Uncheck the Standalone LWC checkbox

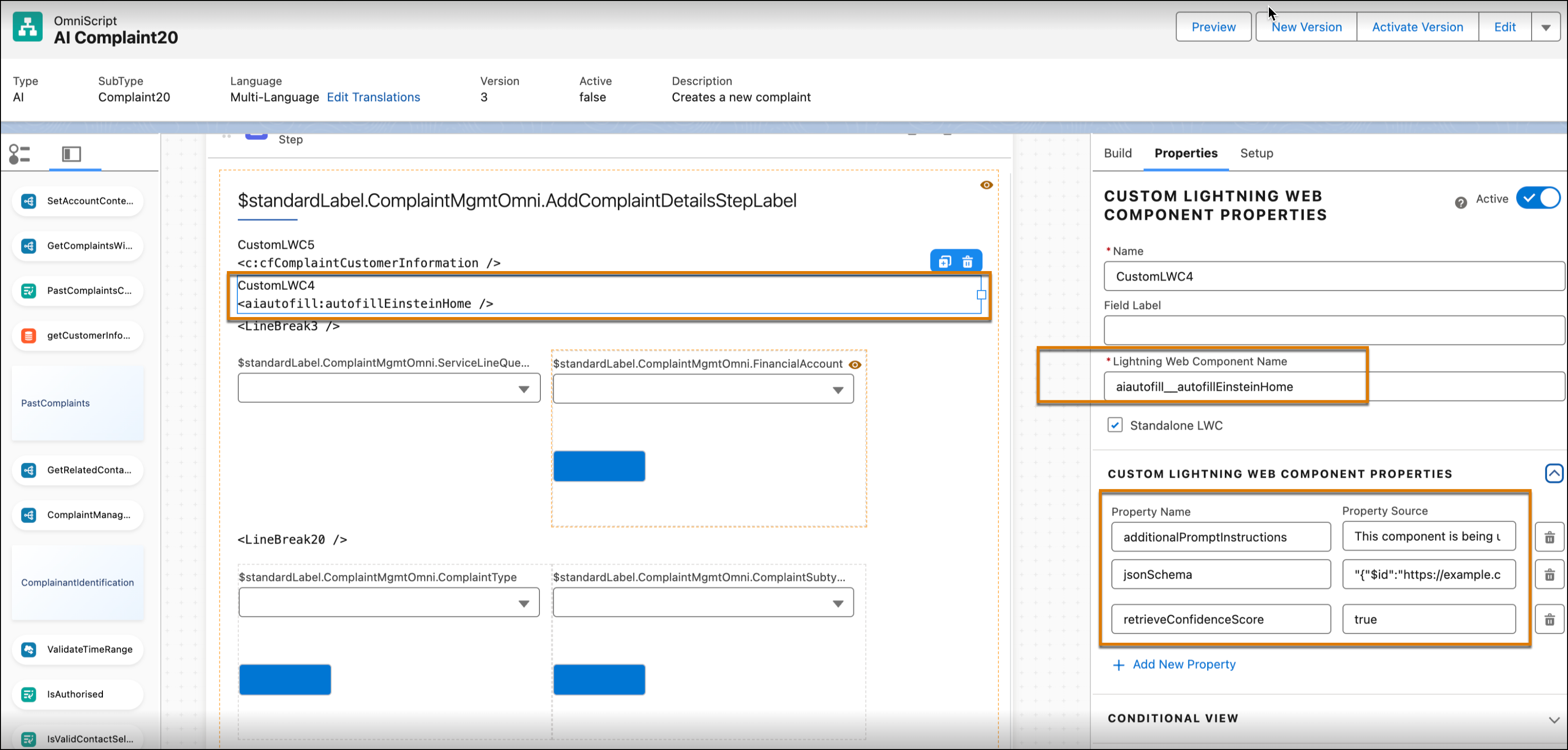pyautogui.click(x=1115, y=425)
